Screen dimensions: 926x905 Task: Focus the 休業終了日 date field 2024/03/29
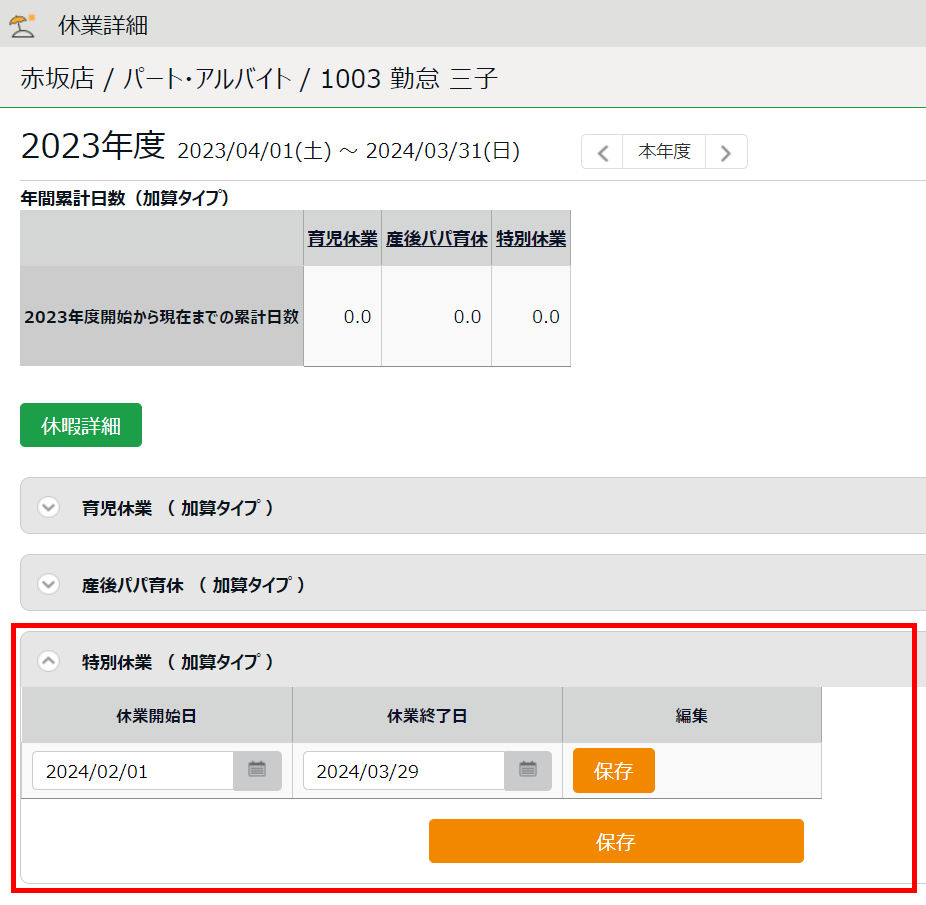tap(404, 771)
